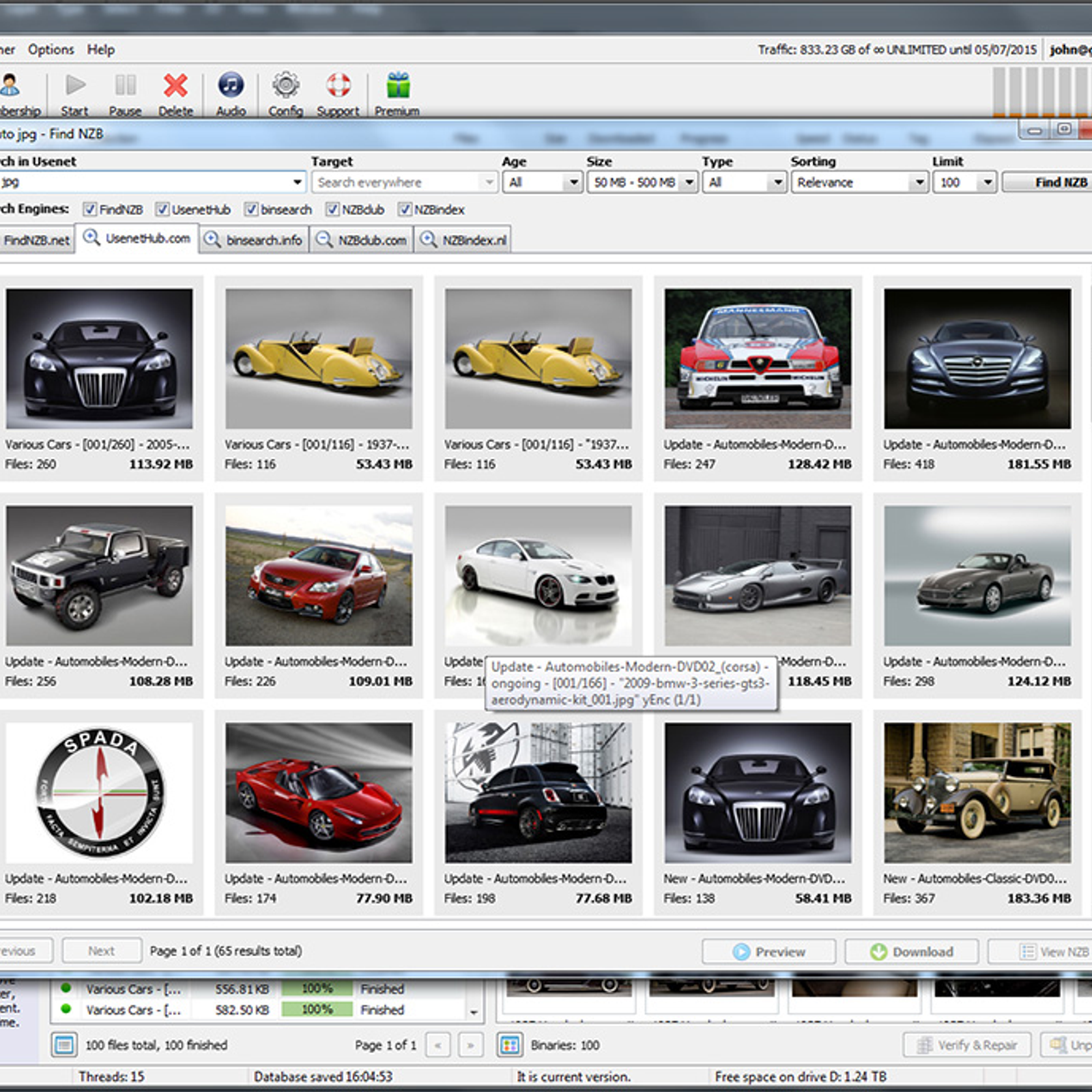This screenshot has width=1092, height=1092.
Task: Toggle the UsenetHub search engine checkbox
Action: tap(162, 209)
